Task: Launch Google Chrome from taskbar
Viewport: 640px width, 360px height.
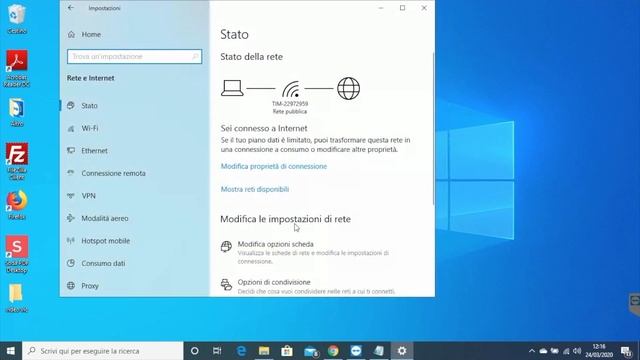Action: [x=333, y=351]
